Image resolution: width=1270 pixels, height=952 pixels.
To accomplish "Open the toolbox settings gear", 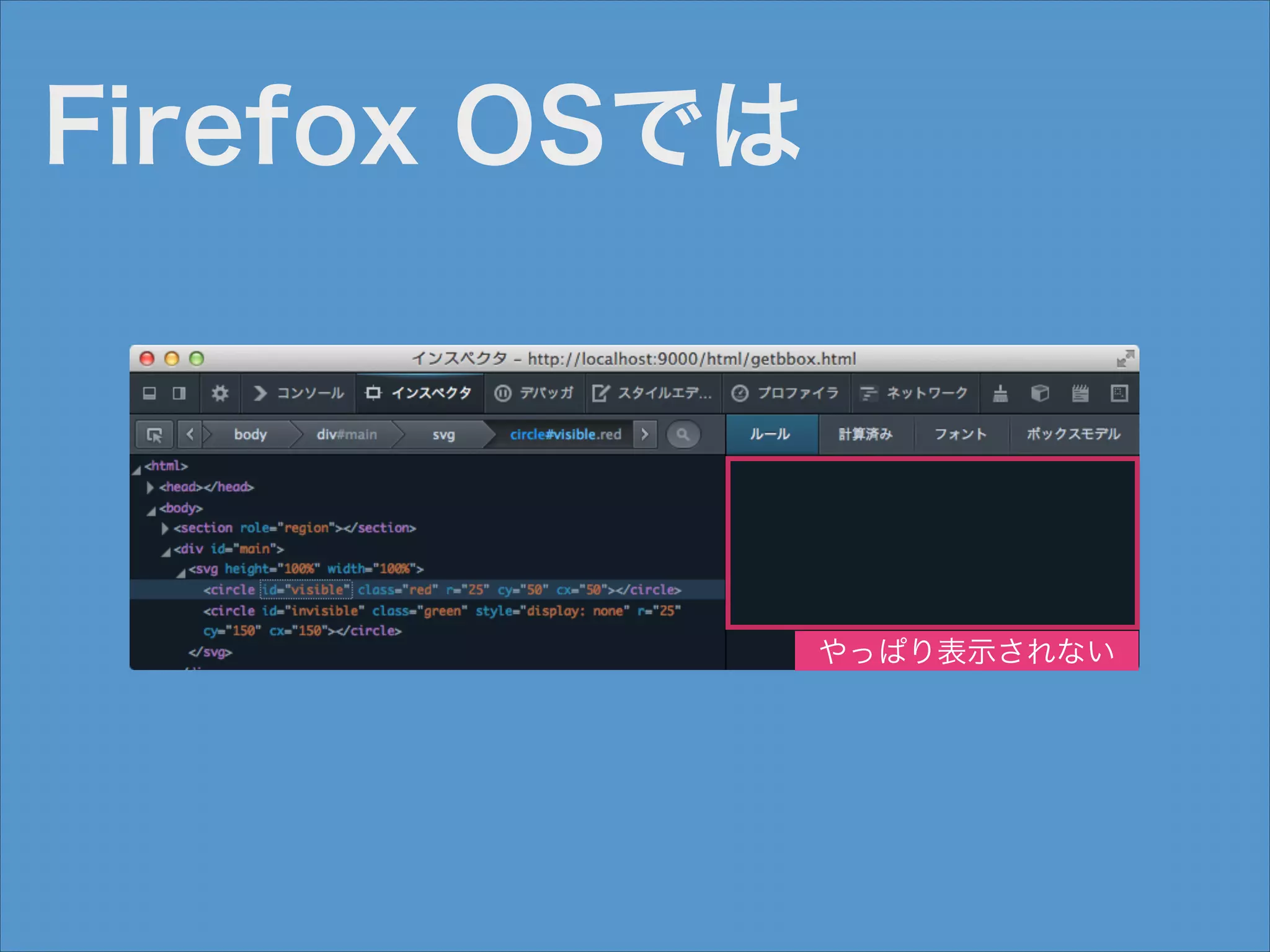I will coord(220,394).
